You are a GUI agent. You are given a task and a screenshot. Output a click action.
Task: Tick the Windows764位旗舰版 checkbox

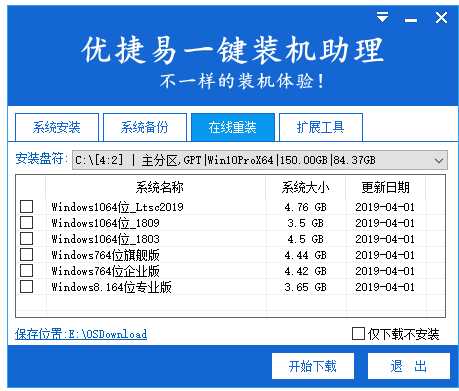tap(27, 254)
